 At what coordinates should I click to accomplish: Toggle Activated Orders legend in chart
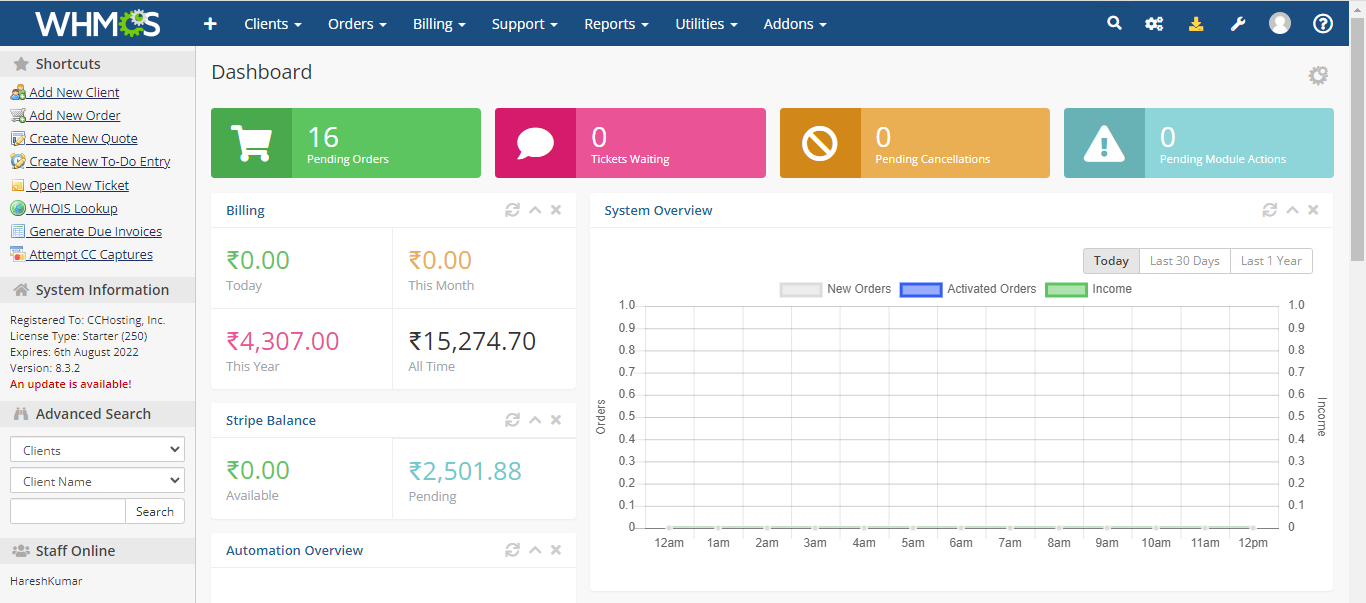tap(968, 289)
